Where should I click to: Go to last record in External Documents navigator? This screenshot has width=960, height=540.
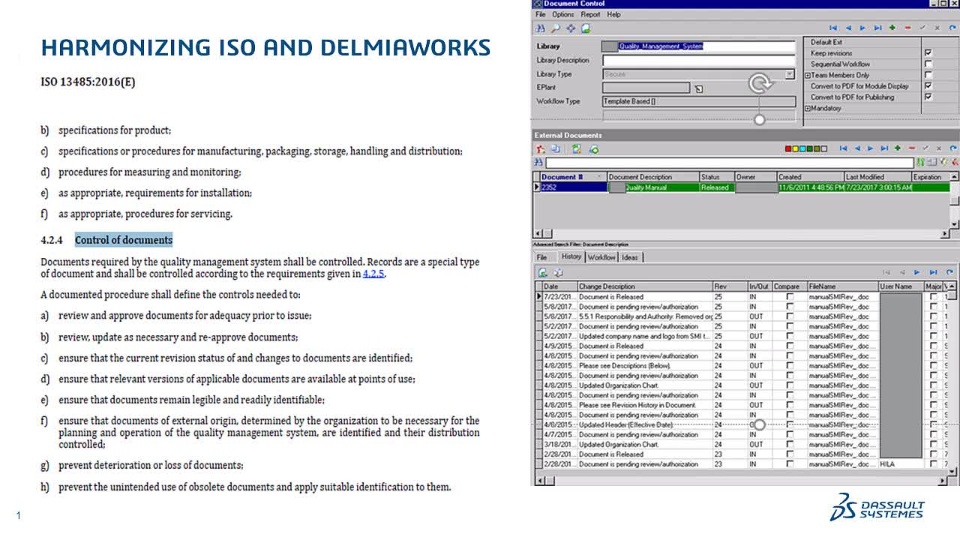click(x=884, y=148)
